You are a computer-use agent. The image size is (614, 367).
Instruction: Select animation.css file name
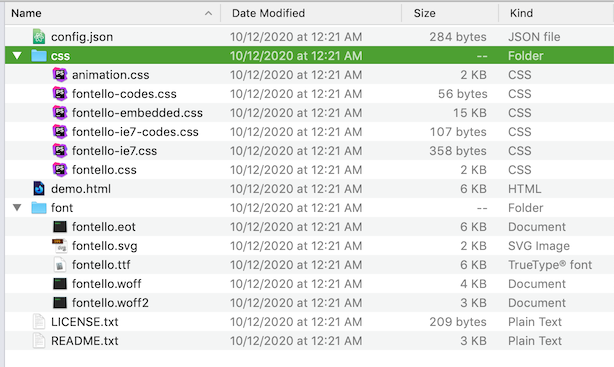110,74
